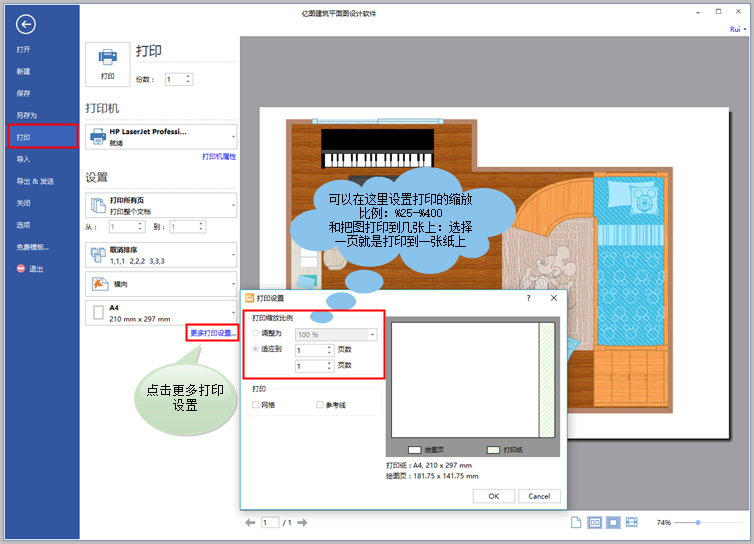The image size is (754, 544).
Task: Click the large printer 打印 icon button
Action: click(x=108, y=64)
